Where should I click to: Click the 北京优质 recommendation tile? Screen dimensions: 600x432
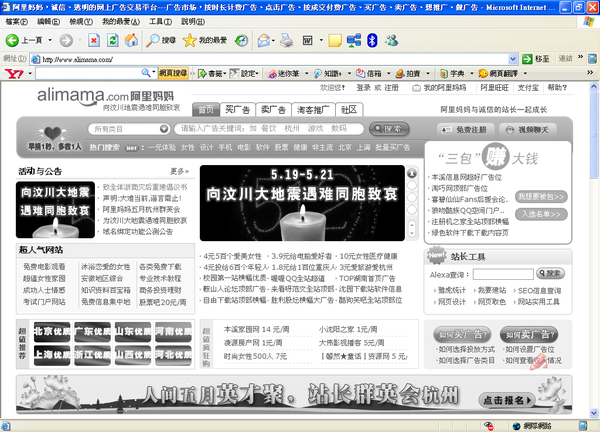coord(52,331)
